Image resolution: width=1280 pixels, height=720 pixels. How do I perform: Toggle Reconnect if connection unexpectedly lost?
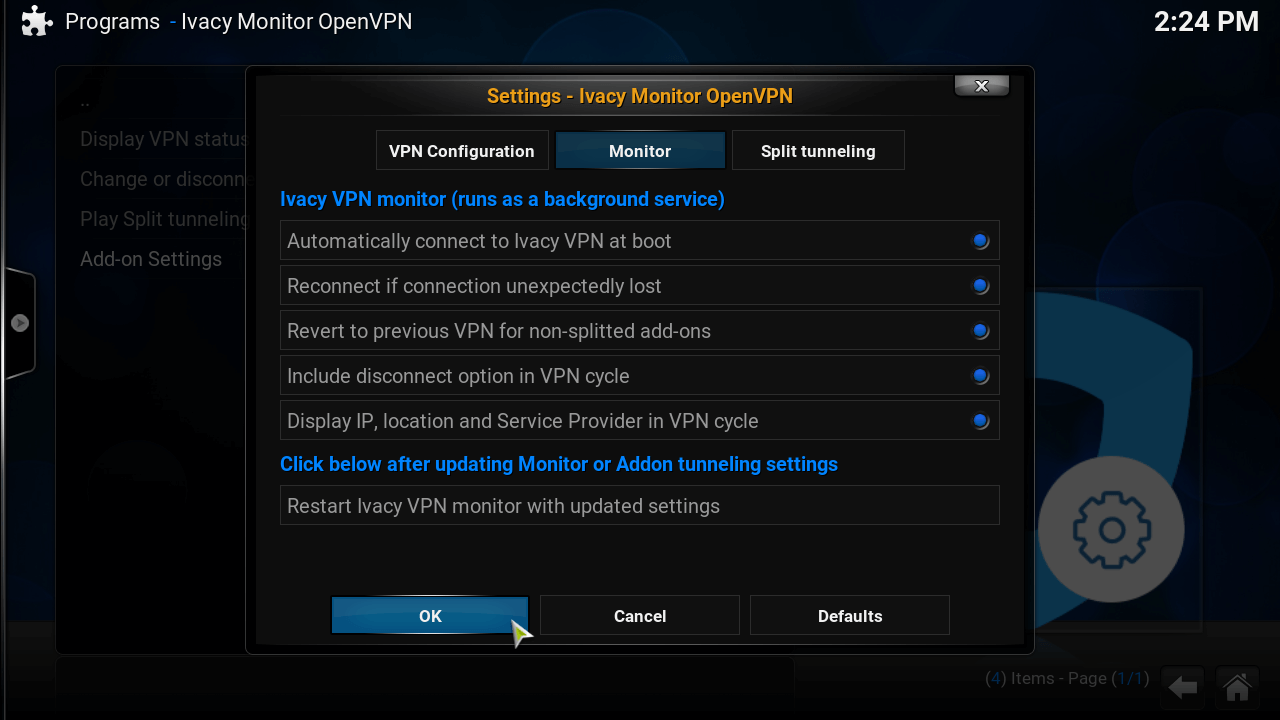[640, 286]
